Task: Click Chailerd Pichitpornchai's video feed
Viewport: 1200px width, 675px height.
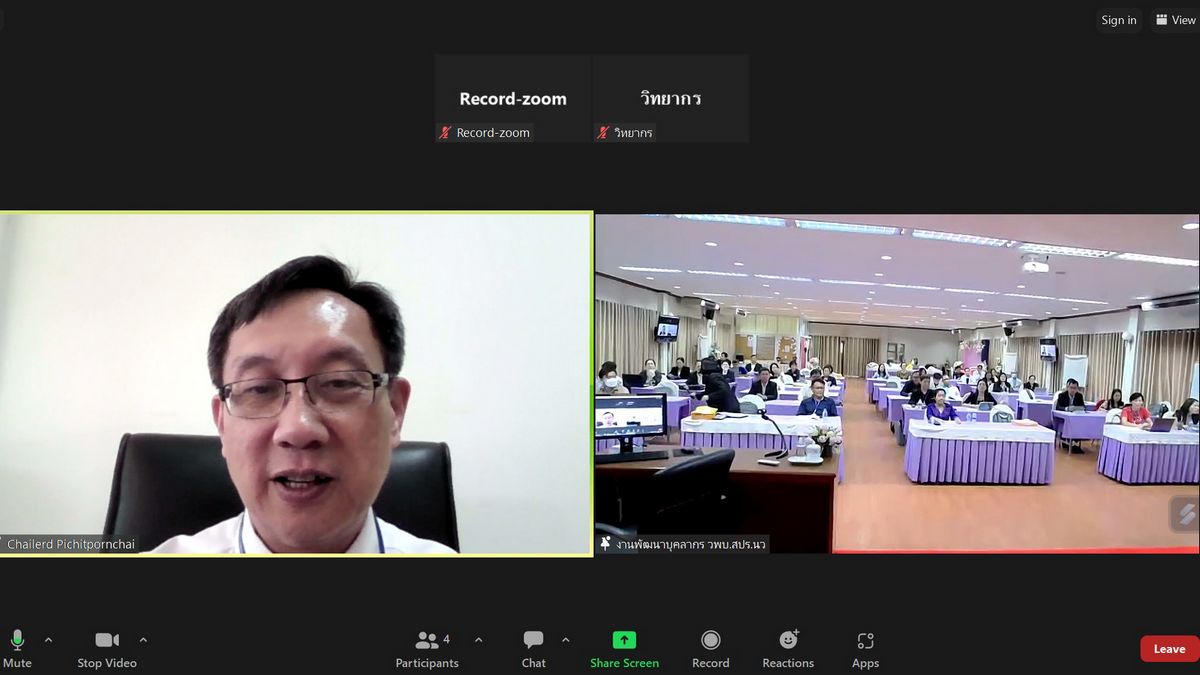Action: (296, 383)
